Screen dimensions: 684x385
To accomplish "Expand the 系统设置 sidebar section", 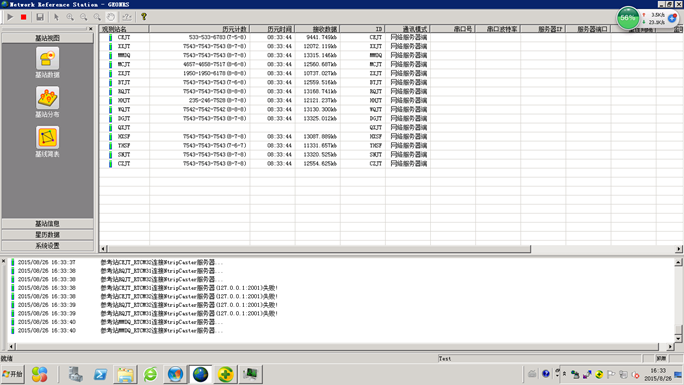I will [x=47, y=245].
